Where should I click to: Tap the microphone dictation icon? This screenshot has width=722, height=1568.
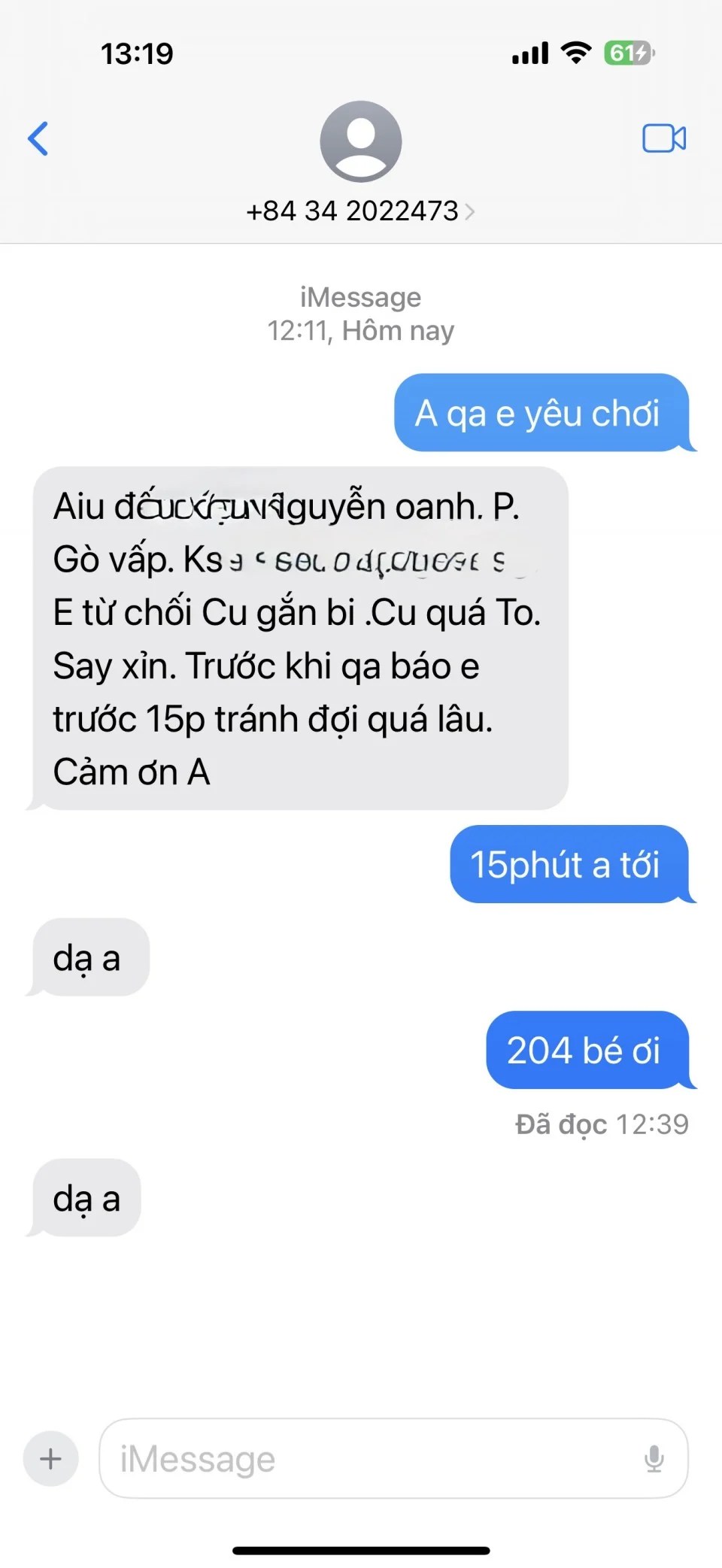[654, 1459]
